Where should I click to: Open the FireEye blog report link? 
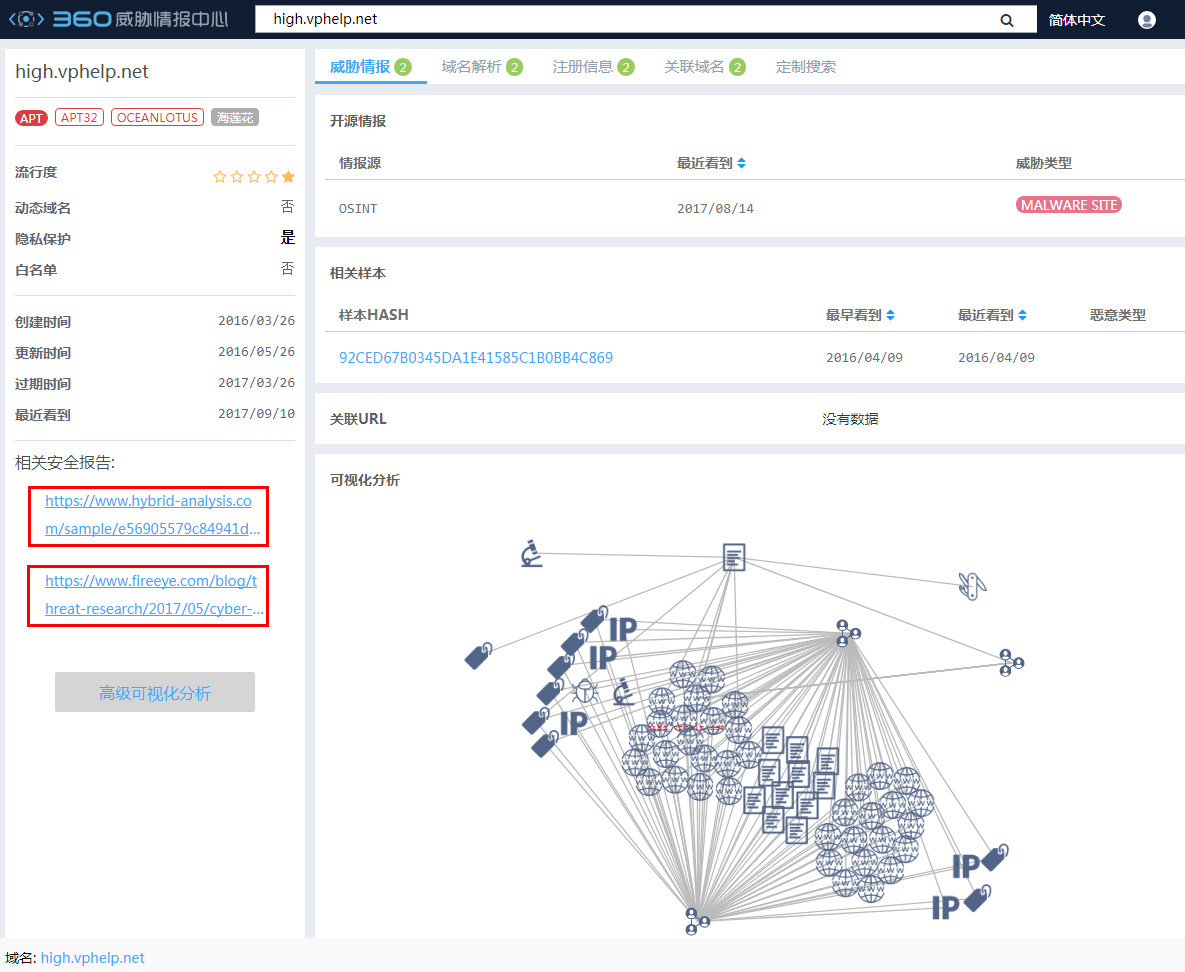click(148, 595)
